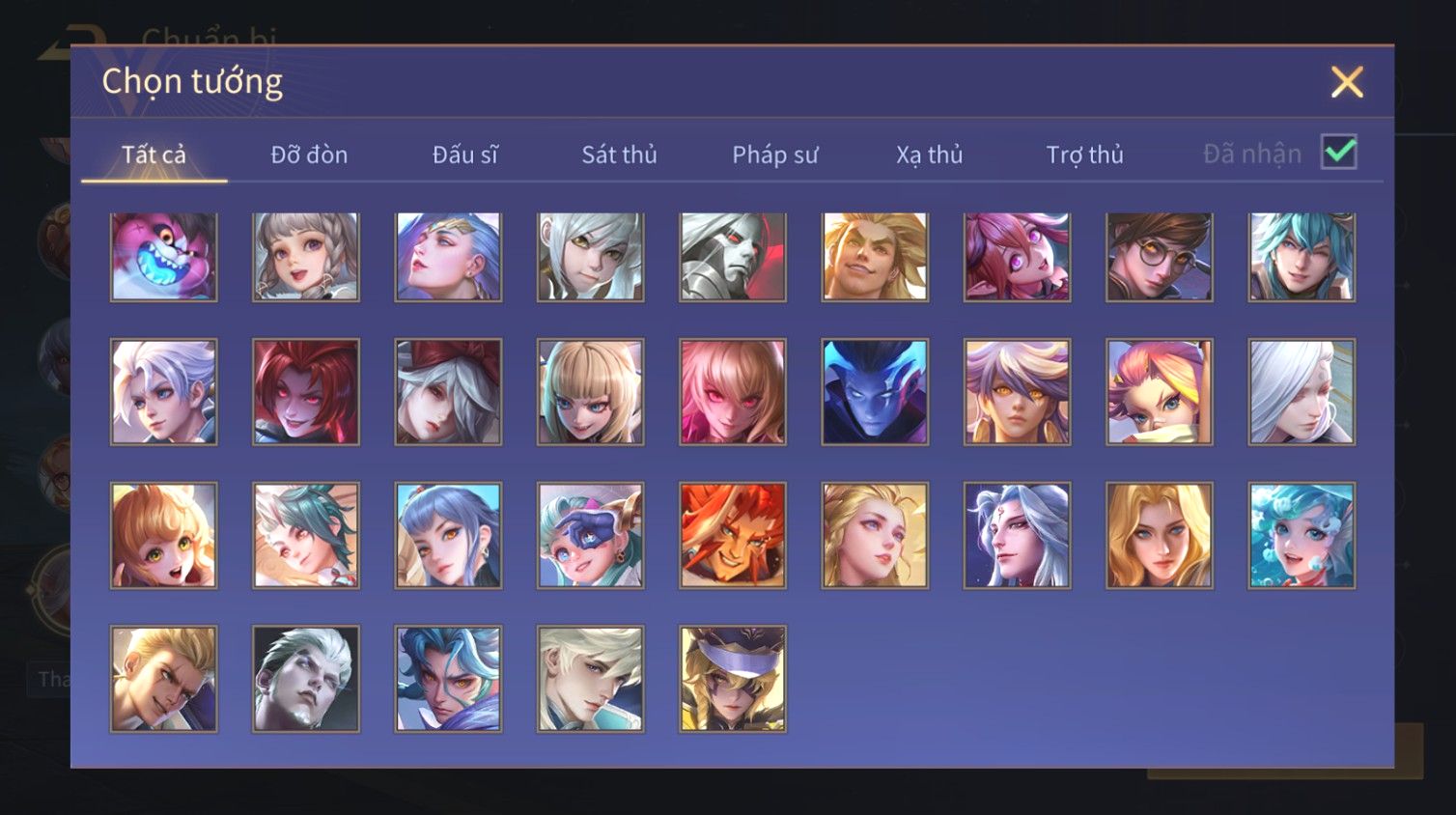Image resolution: width=1456 pixels, height=815 pixels.
Task: Pick the red-haired horned demoness hero
Action: point(306,392)
